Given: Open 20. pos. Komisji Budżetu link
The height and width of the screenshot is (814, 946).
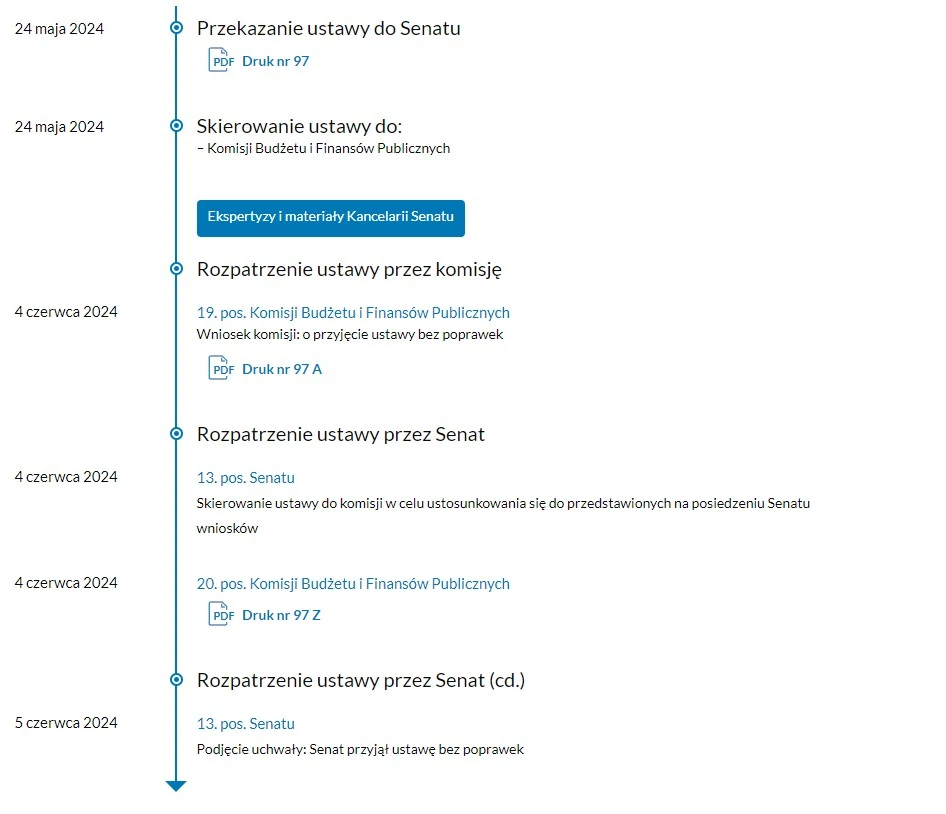Looking at the screenshot, I should coord(353,584).
